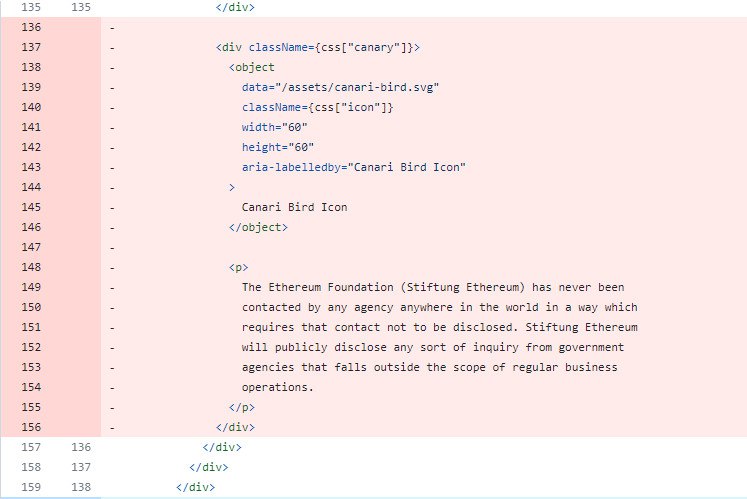Place cursor on height="60" attribute

278,147
